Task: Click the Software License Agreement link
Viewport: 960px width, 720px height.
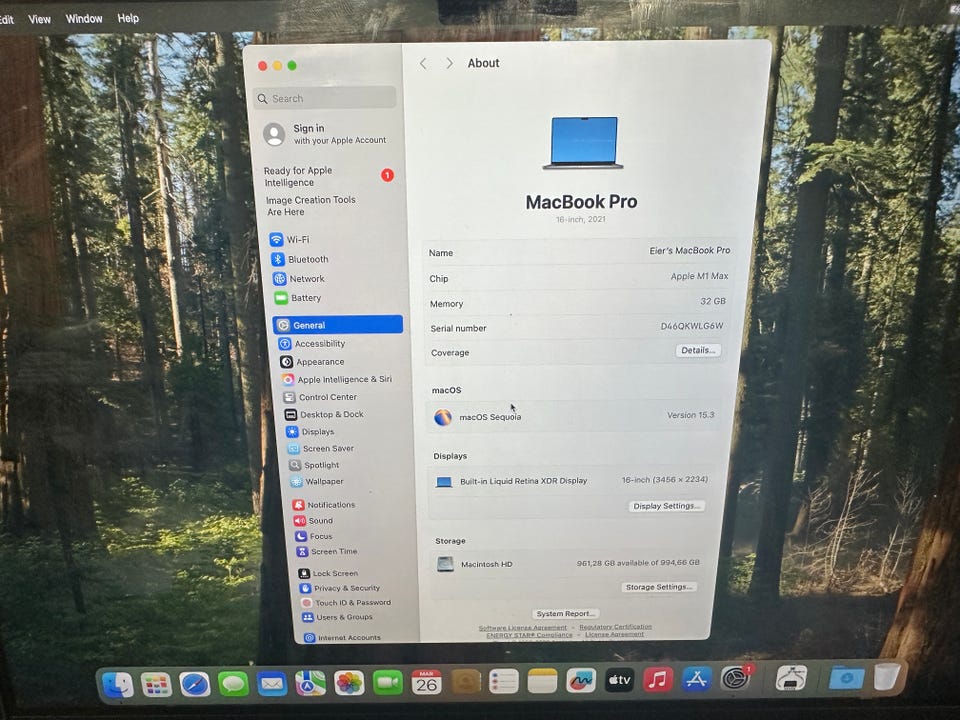Action: 522,628
